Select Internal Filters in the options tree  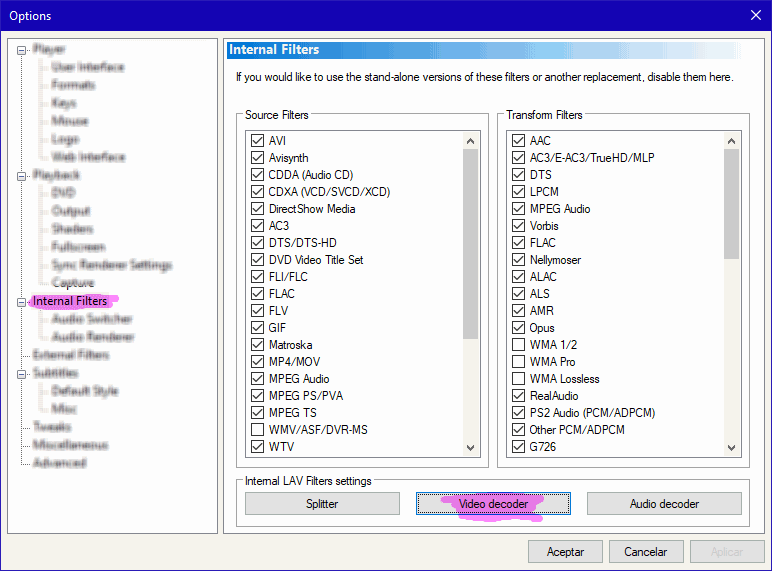pyautogui.click(x=70, y=301)
